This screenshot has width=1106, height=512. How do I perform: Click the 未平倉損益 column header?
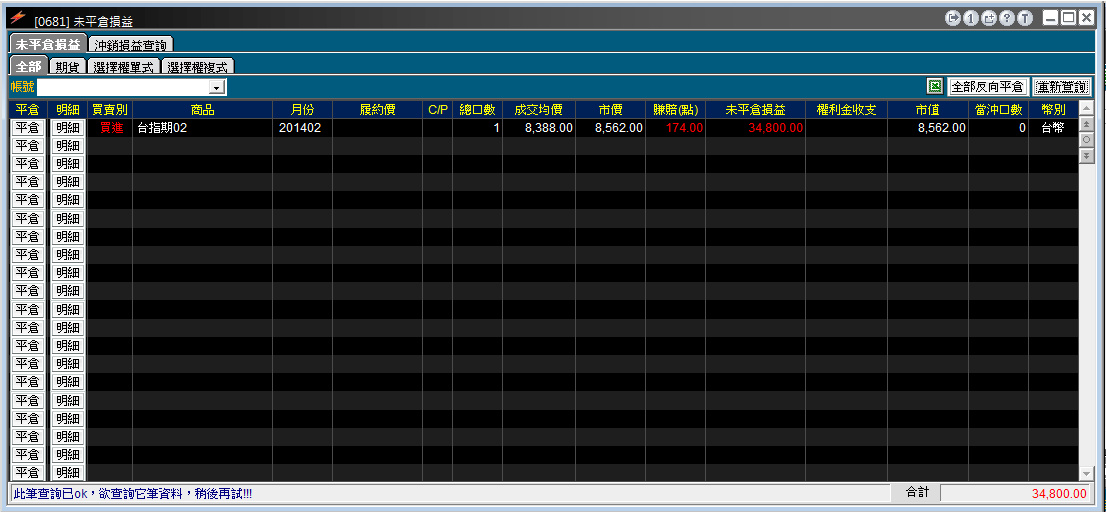tap(755, 110)
